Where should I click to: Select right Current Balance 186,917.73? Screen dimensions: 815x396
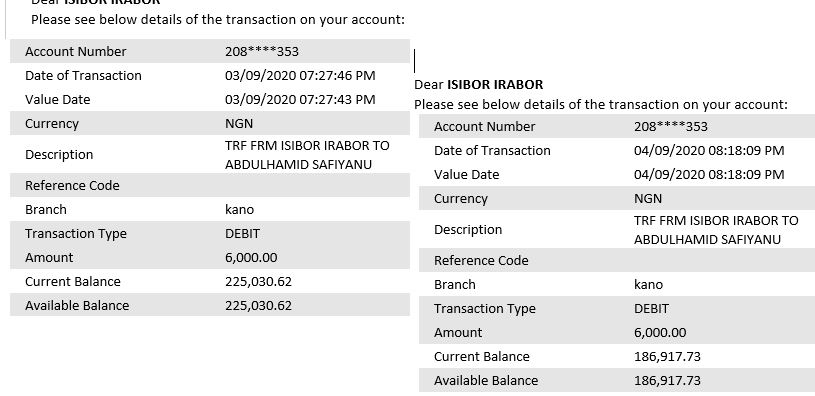pos(667,356)
